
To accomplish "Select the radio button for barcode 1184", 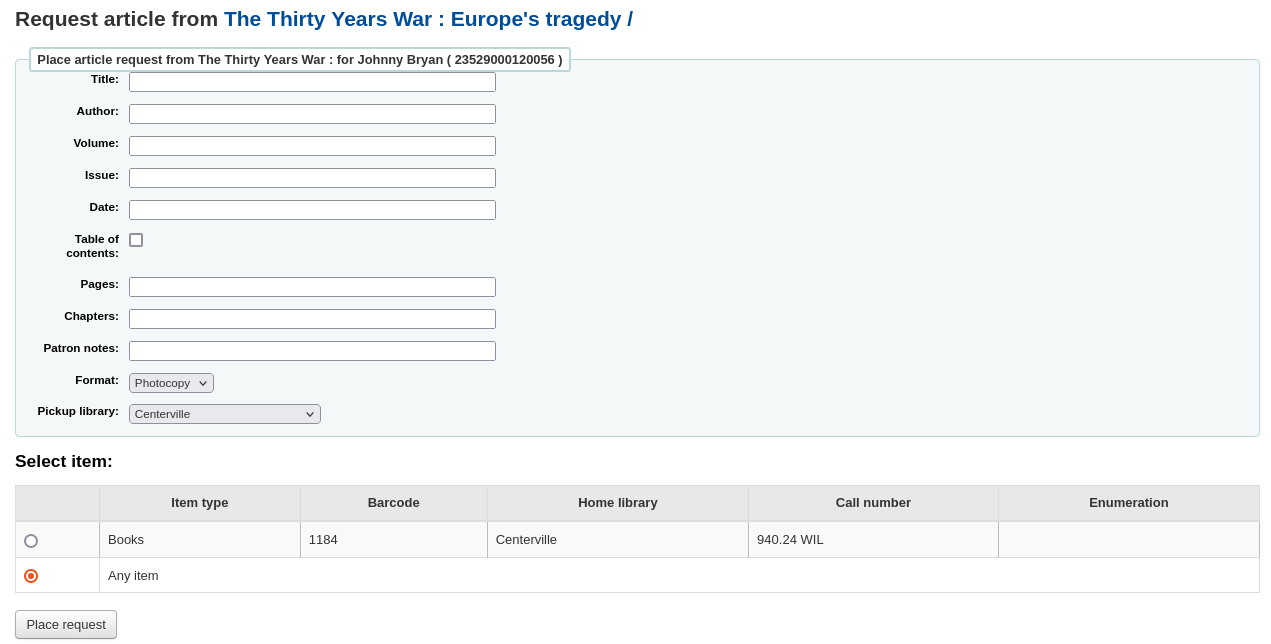I will 30,539.
